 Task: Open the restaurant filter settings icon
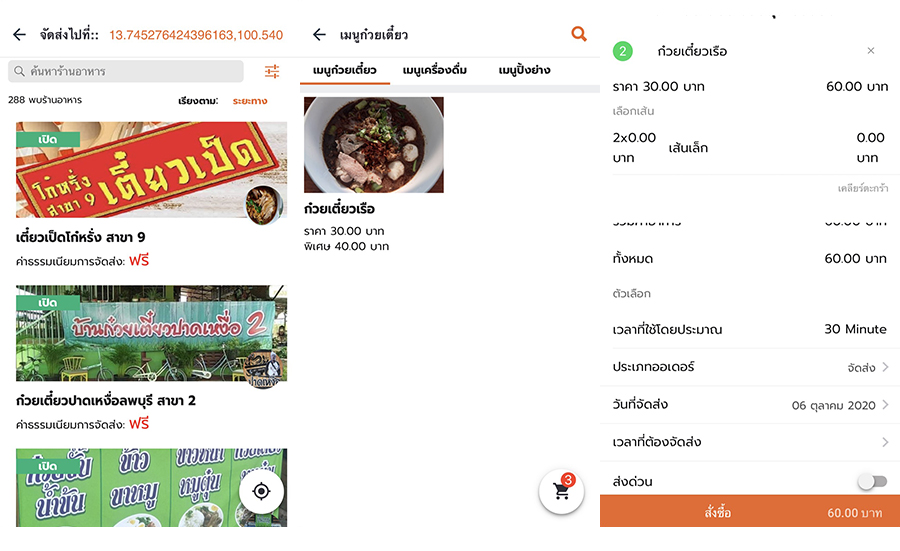[272, 71]
